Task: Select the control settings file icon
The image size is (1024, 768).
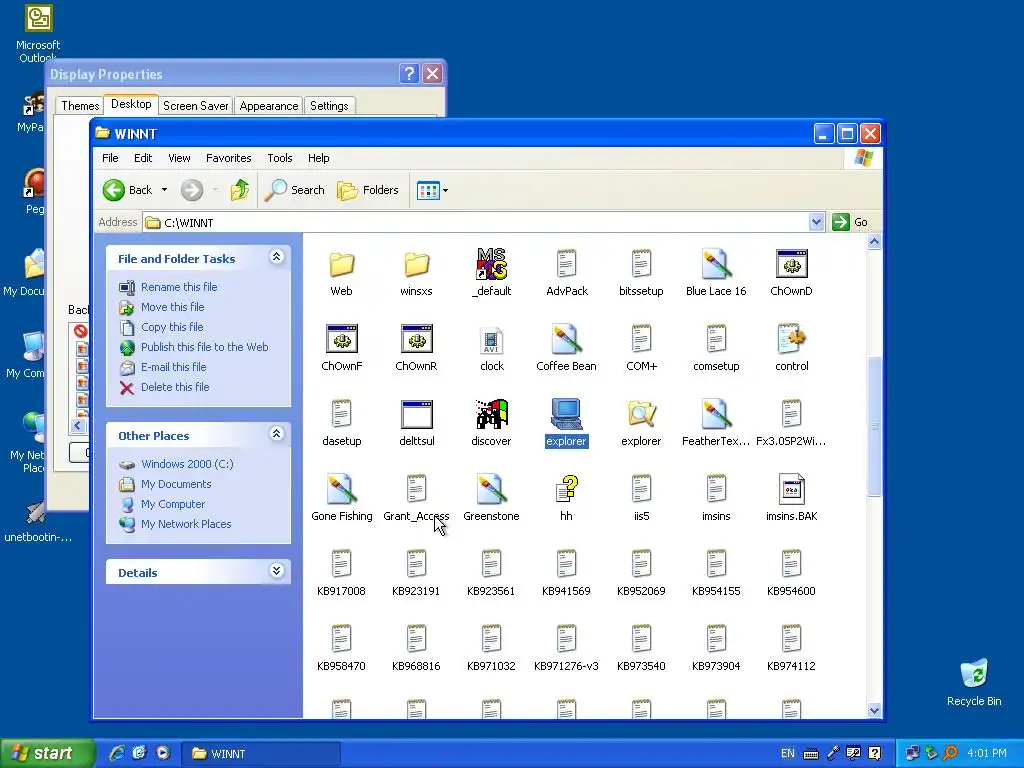Action: tap(792, 339)
